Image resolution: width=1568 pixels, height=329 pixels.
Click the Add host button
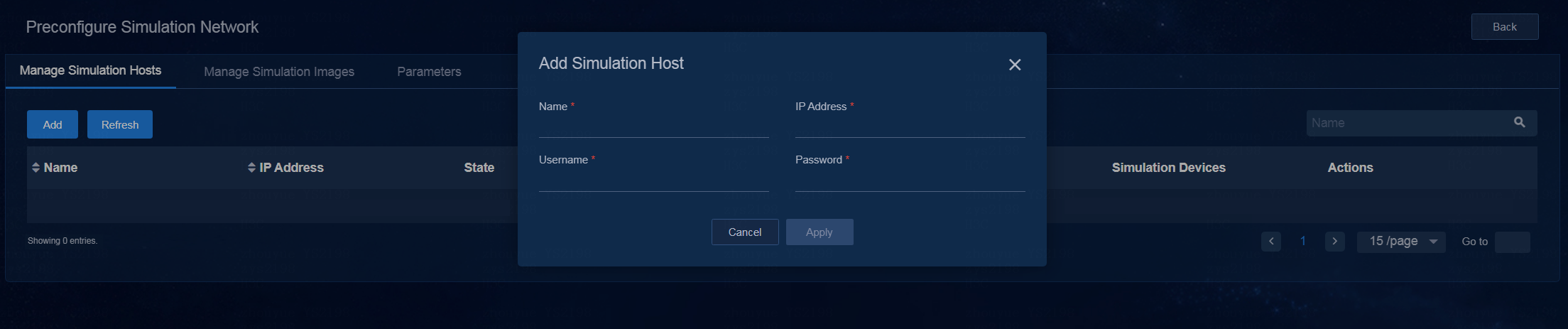click(53, 124)
